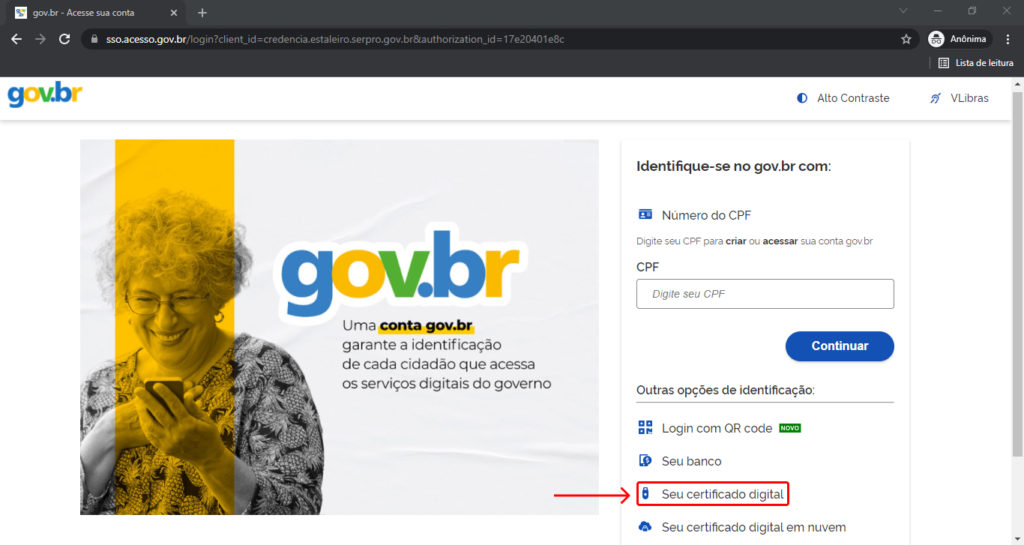
Task: Click the digital certificate token icon
Action: click(x=645, y=493)
